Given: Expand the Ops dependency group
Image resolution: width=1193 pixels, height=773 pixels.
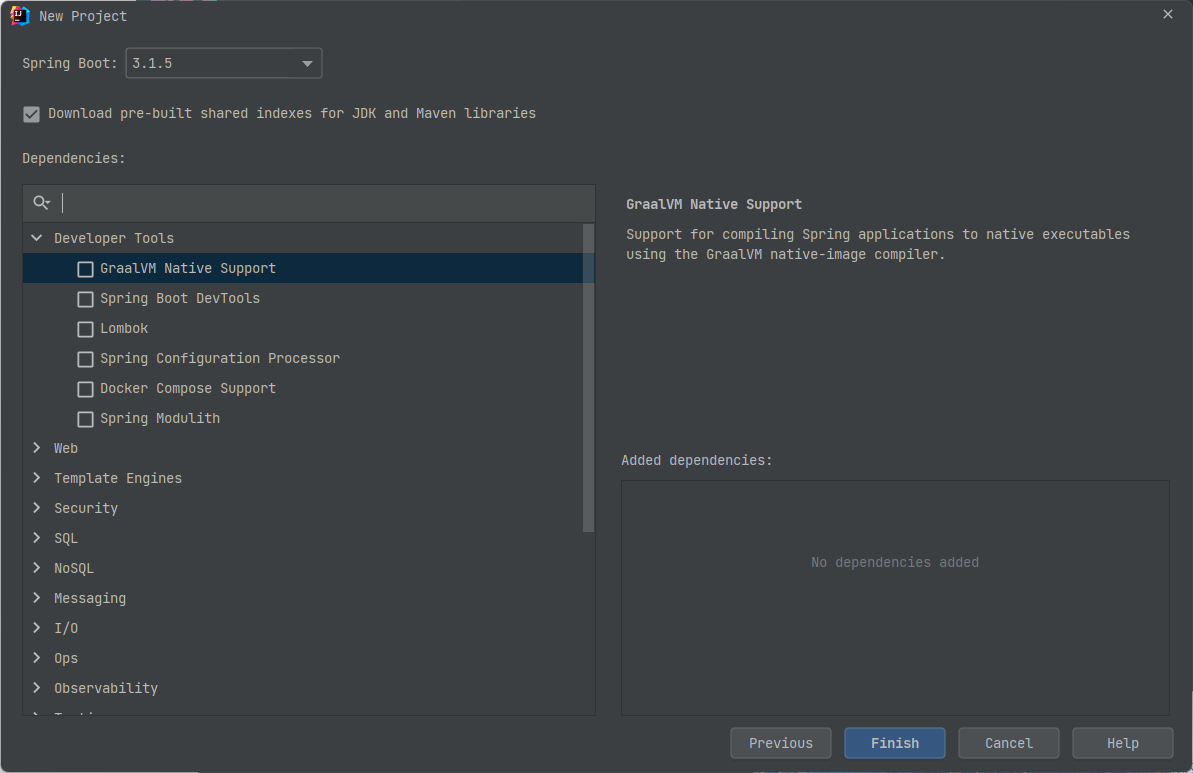Looking at the screenshot, I should pyautogui.click(x=37, y=658).
